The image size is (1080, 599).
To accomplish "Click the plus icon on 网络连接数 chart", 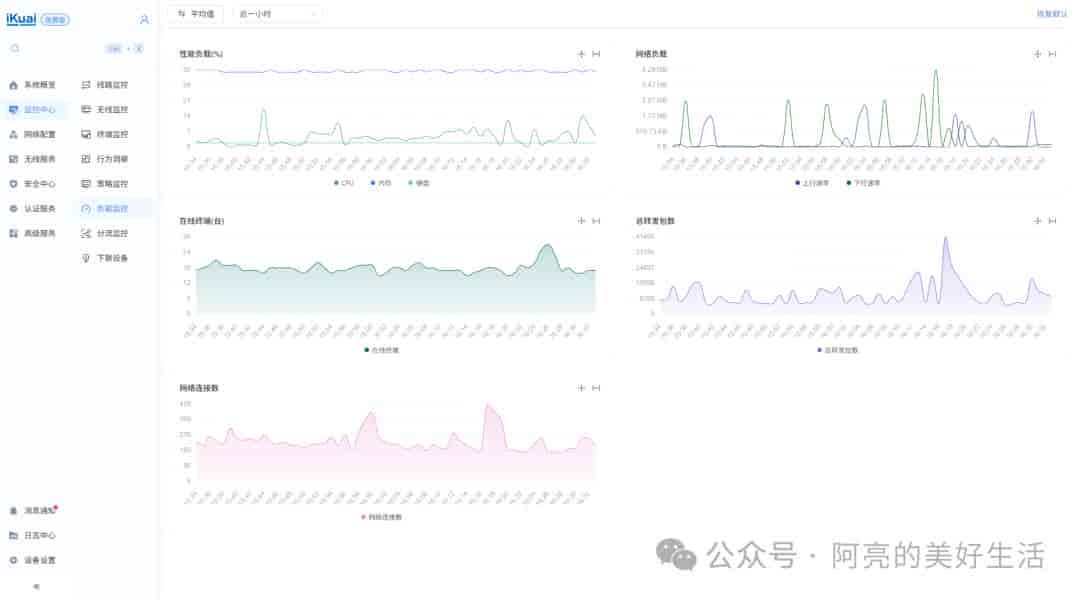I will pyautogui.click(x=581, y=388).
